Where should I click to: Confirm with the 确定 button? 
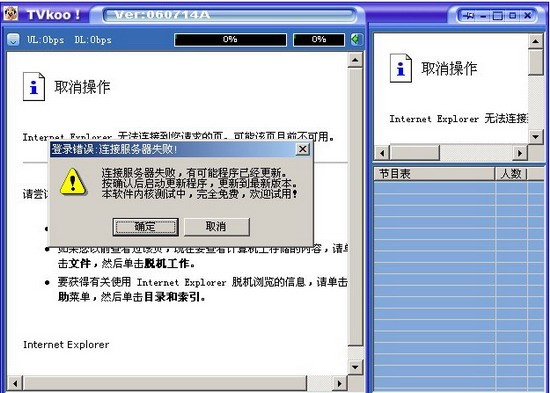(x=145, y=227)
